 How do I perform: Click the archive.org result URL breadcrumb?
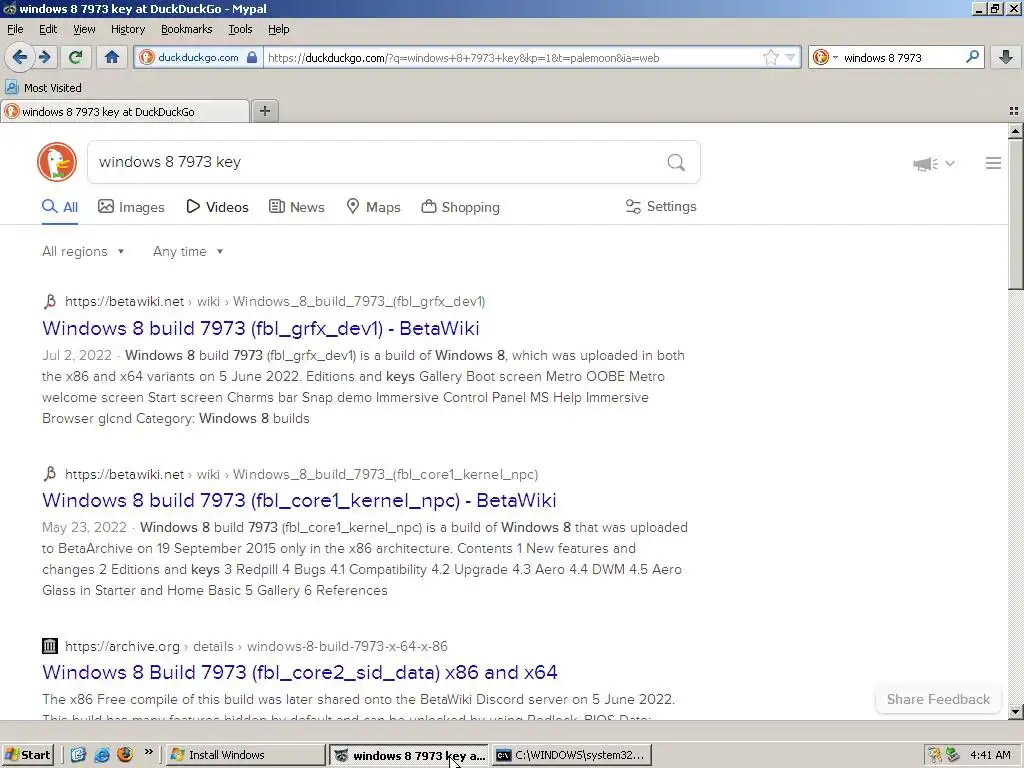pyautogui.click(x=256, y=646)
